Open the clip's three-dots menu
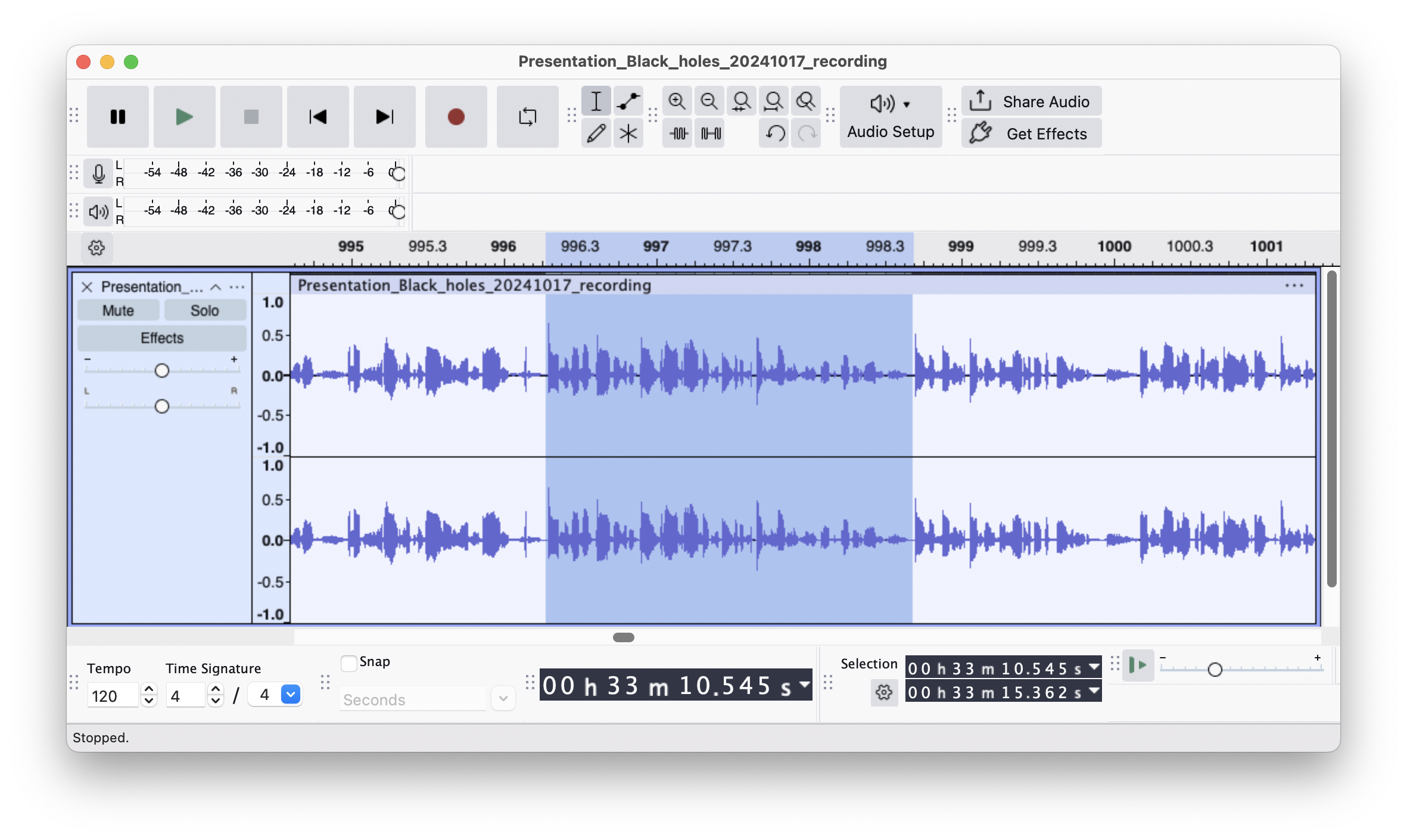The width and height of the screenshot is (1407, 840). tap(1294, 285)
